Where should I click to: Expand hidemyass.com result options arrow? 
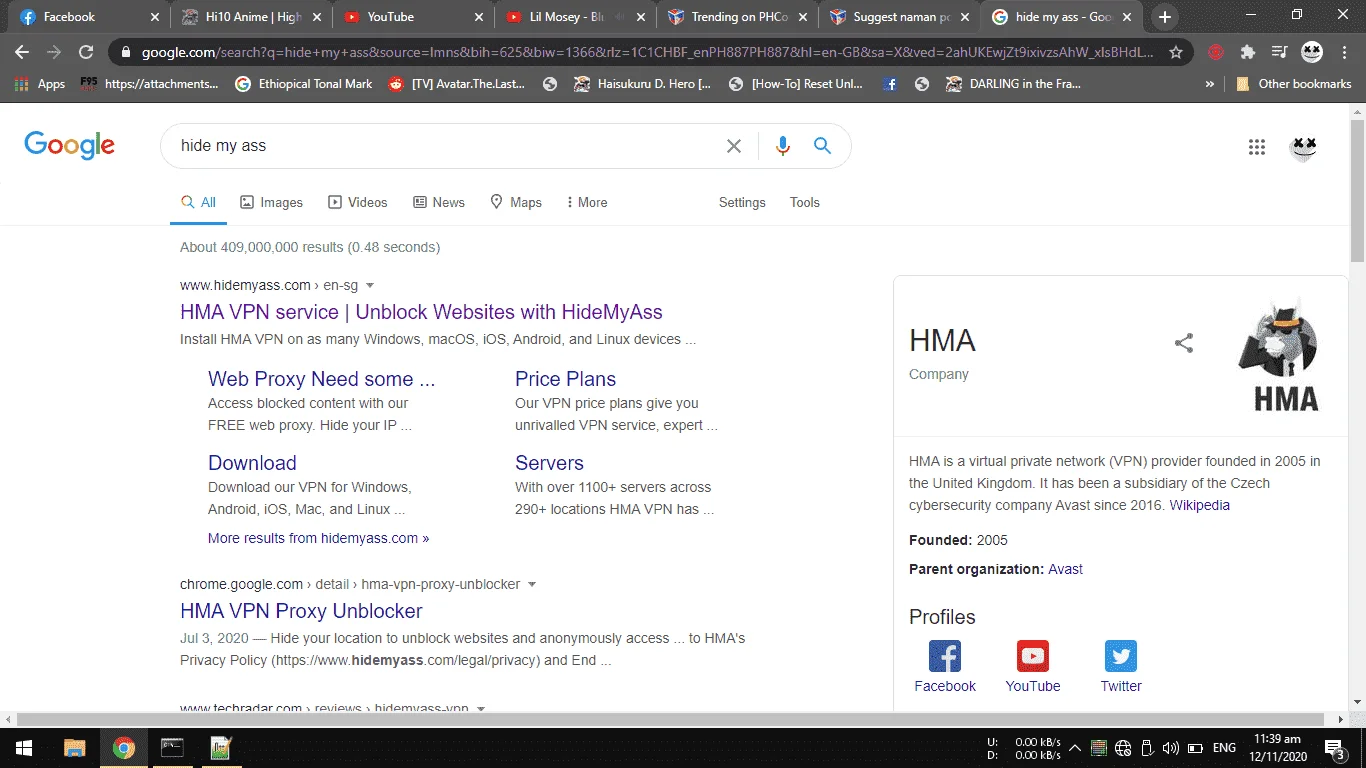coord(370,286)
